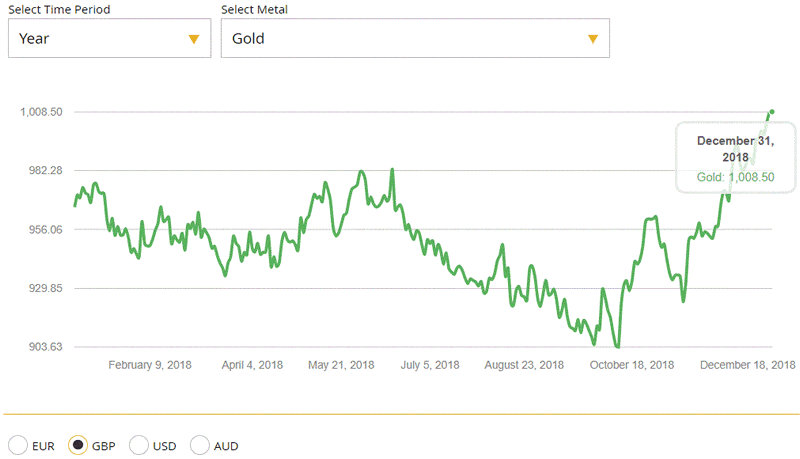The width and height of the screenshot is (800, 459).
Task: Click the 903.63 y-axis value
Action: tap(45, 347)
